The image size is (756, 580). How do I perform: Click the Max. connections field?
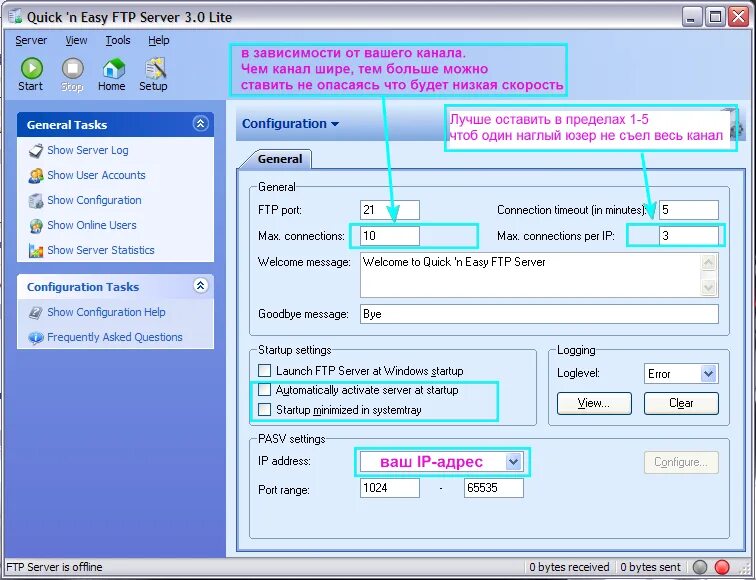point(390,236)
